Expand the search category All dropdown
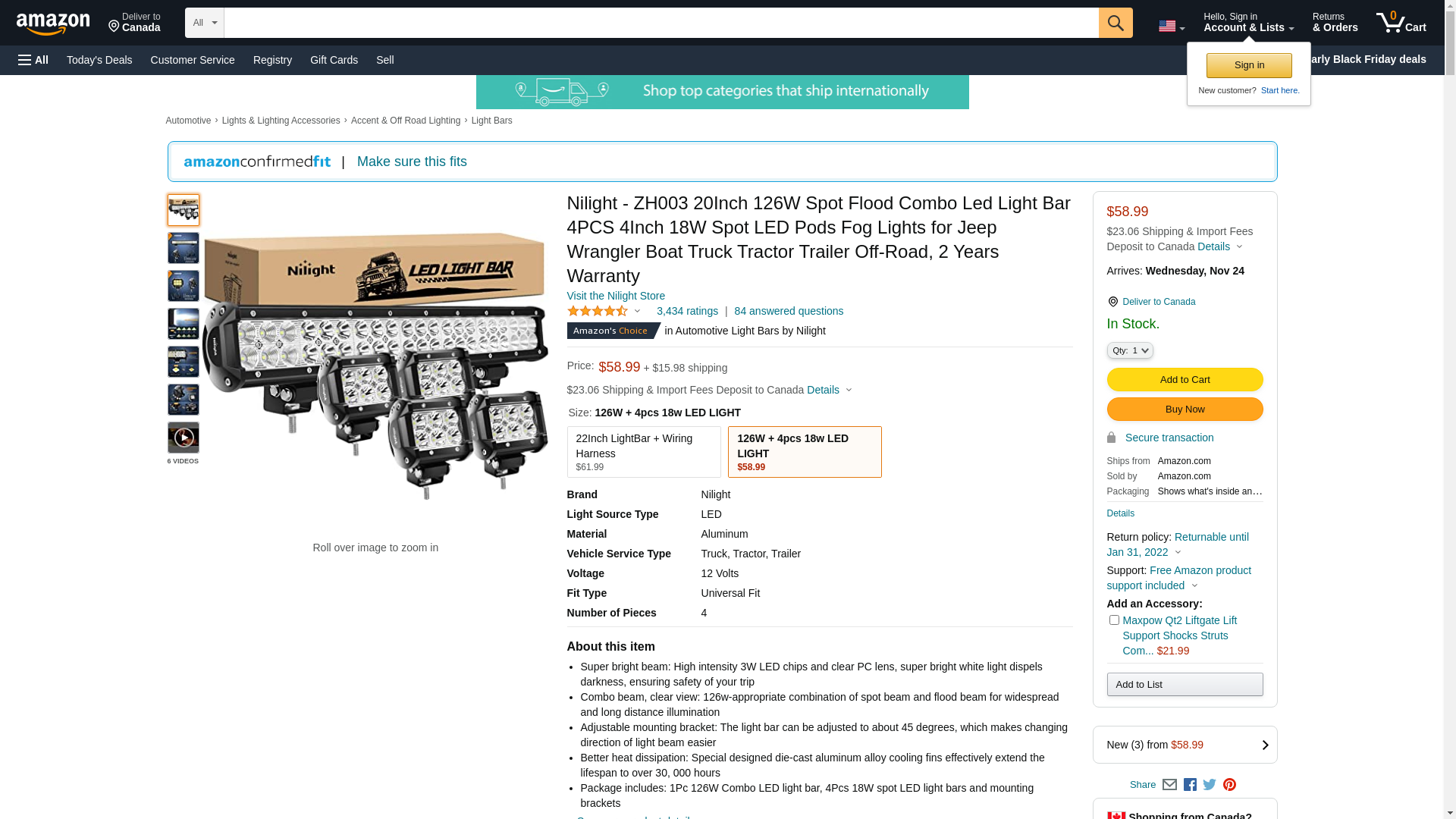This screenshot has width=1456, height=819. coord(205,23)
